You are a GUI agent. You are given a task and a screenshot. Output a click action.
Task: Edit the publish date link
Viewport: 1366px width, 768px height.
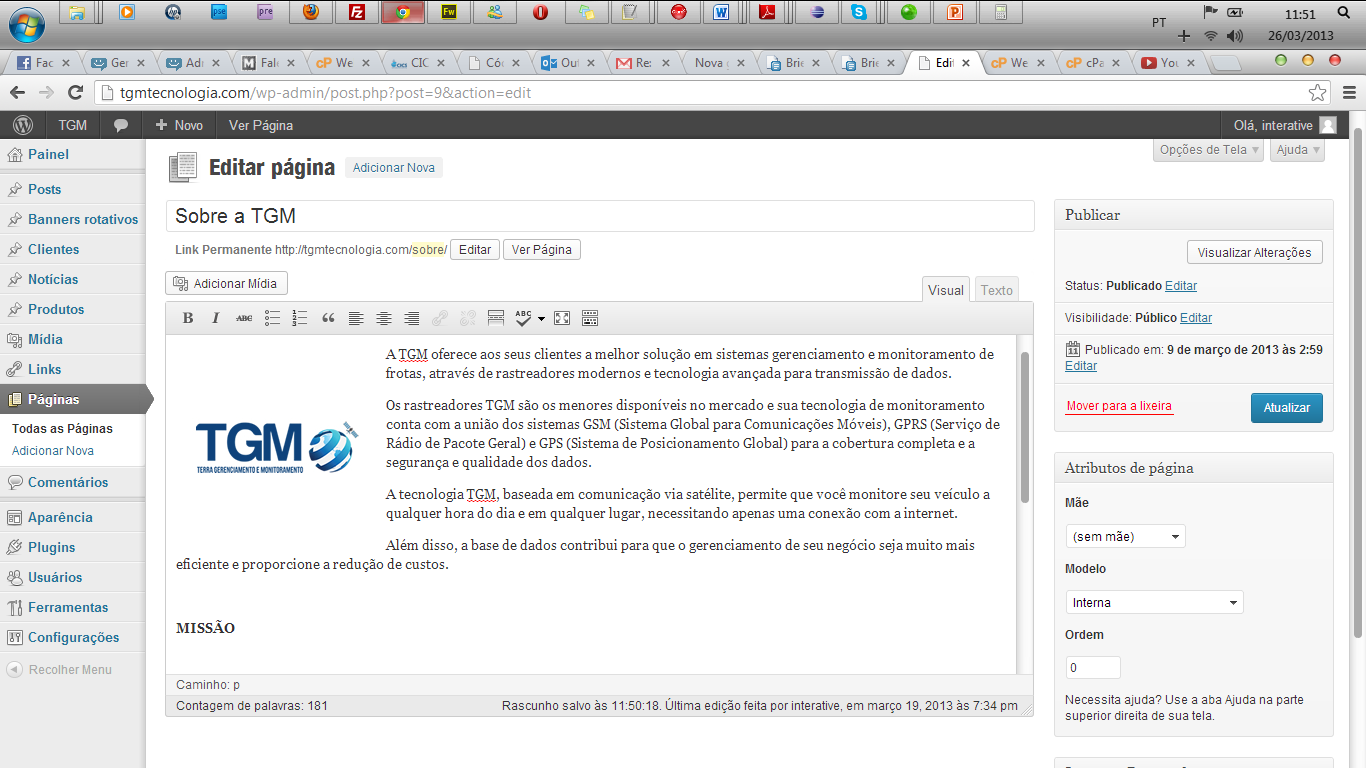pyautogui.click(x=1081, y=366)
